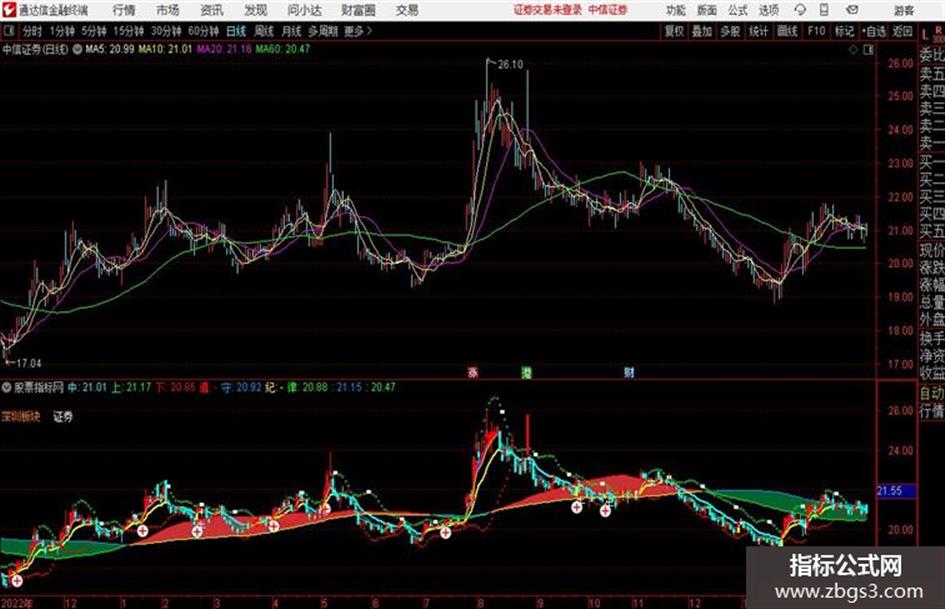The height and width of the screenshot is (609, 945).
Task: Switch to 分时 period tab
Action: click(x=33, y=31)
